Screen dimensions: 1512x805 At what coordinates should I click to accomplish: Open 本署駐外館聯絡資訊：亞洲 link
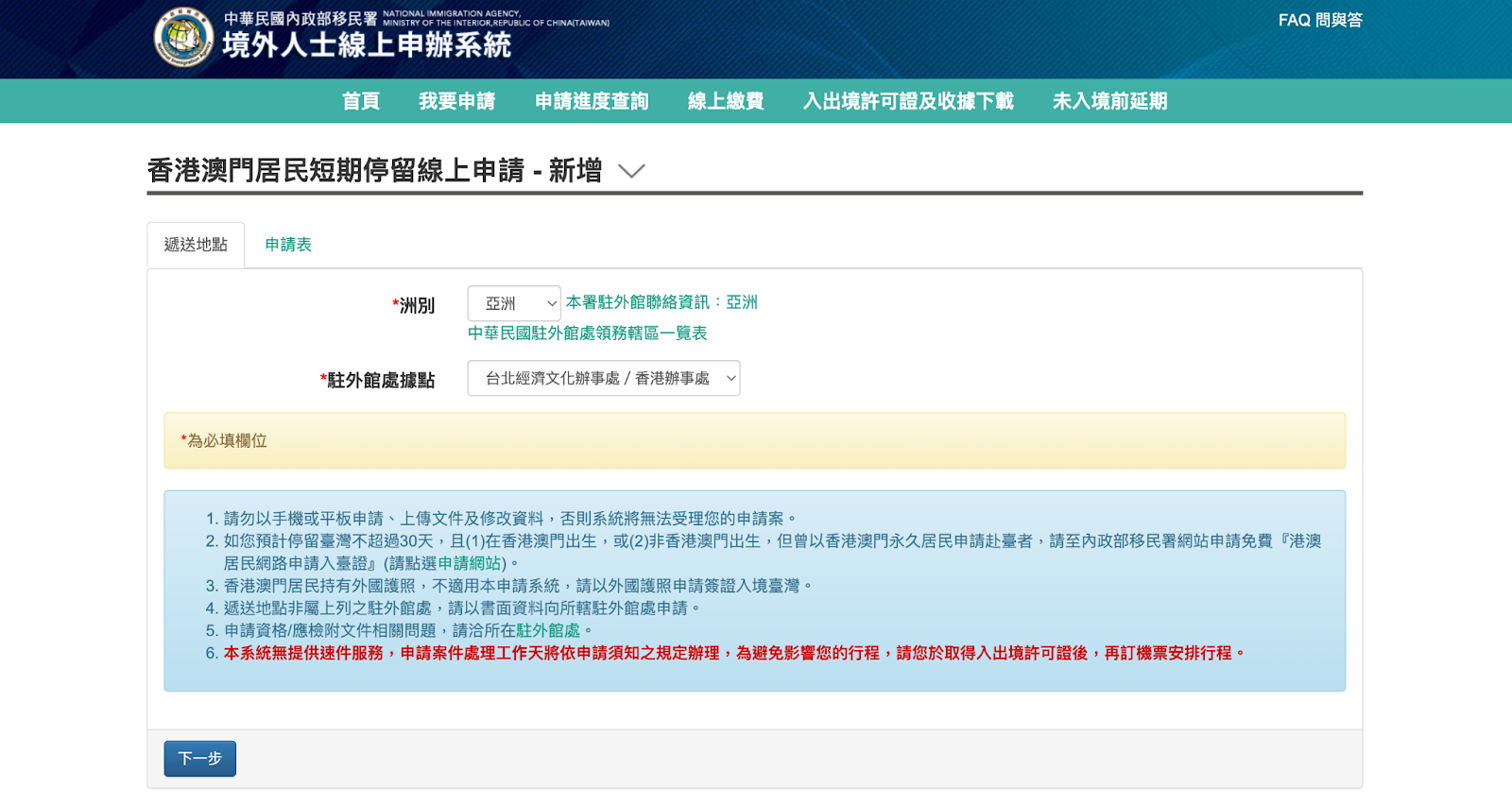661,302
